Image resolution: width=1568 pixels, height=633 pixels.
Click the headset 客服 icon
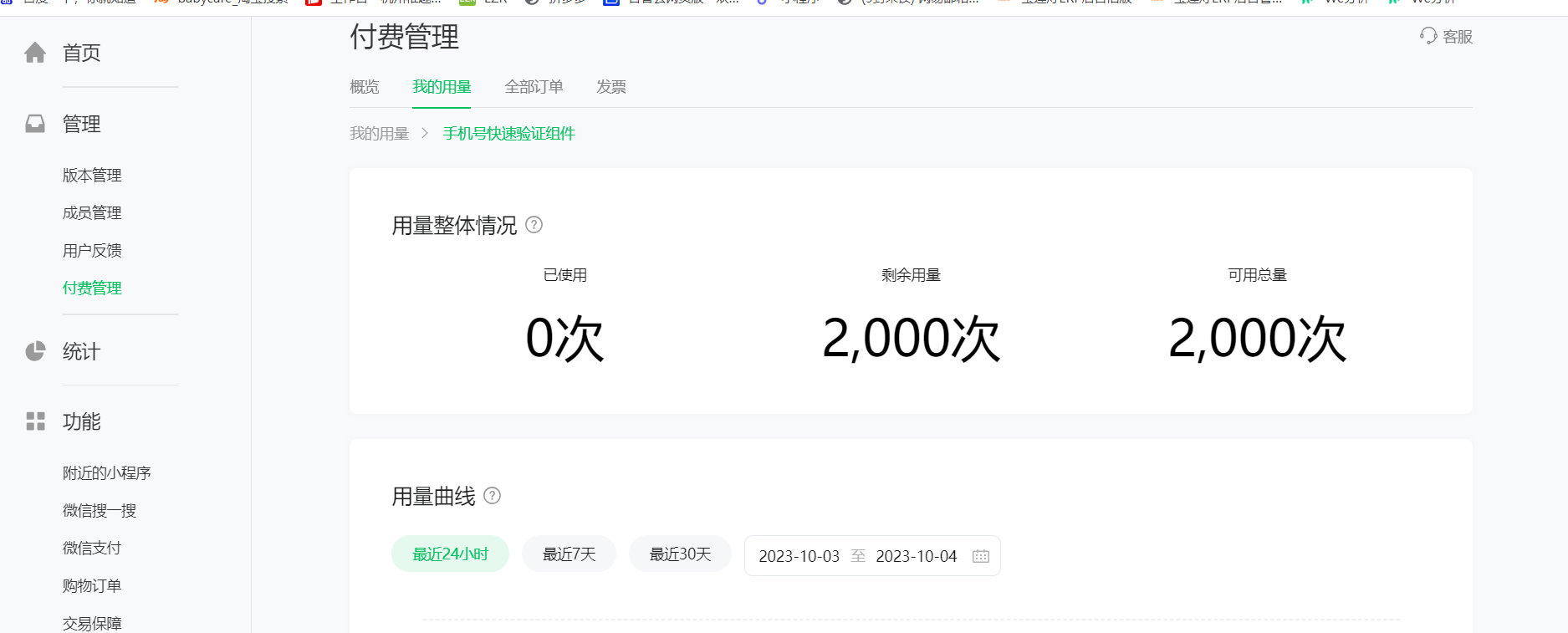[1428, 36]
